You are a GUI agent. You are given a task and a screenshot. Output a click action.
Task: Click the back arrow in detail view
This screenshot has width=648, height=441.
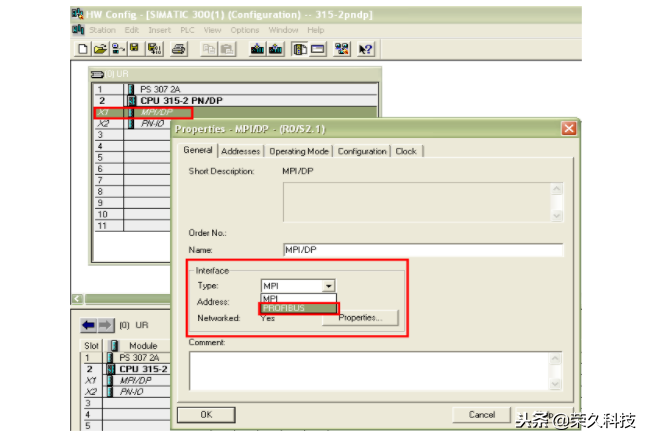pos(85,325)
